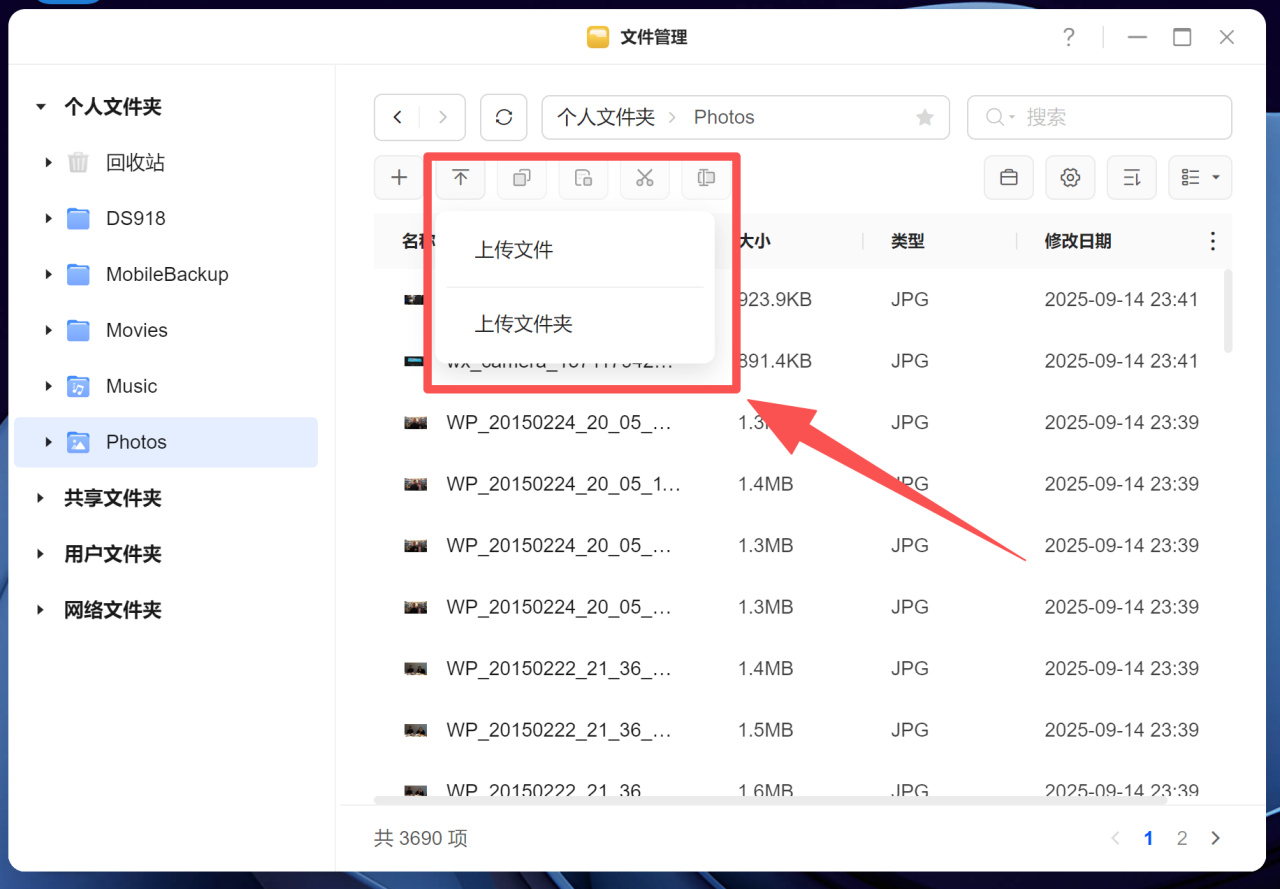Click the 923.9KB size cell
Screen dimensions: 1280x889
(x=775, y=299)
